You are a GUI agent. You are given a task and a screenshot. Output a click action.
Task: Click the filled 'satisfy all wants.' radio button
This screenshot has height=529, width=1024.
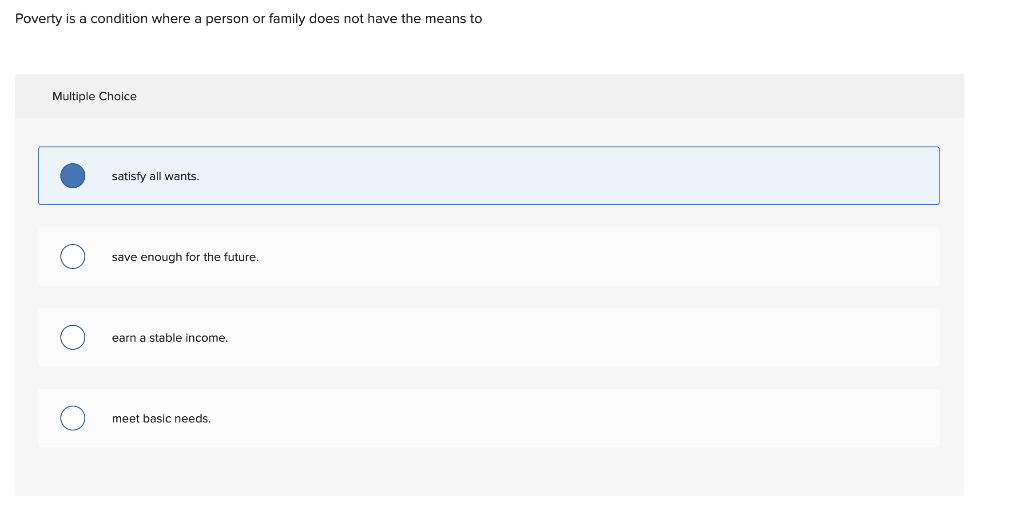coord(72,176)
